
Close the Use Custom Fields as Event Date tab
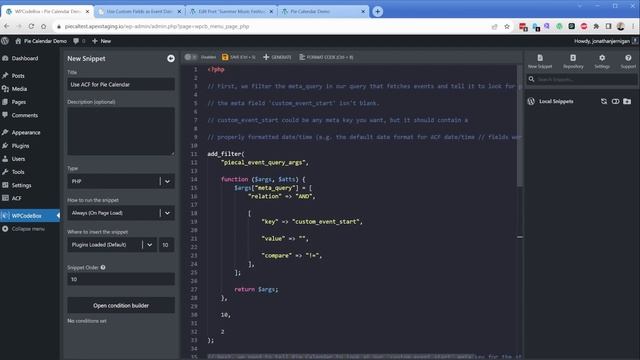tap(179, 11)
